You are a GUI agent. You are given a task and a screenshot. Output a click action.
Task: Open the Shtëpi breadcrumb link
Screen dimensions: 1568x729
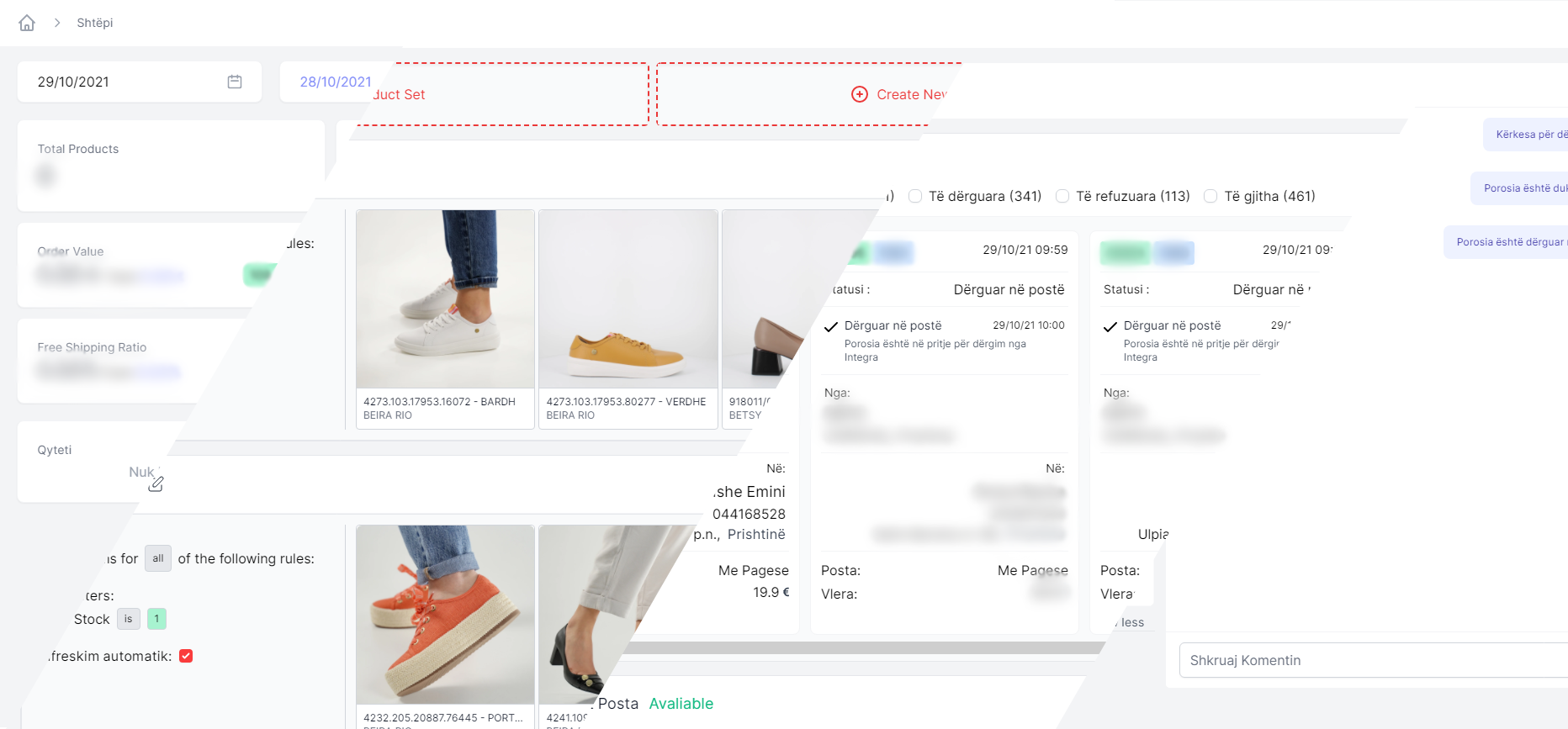[x=95, y=23]
